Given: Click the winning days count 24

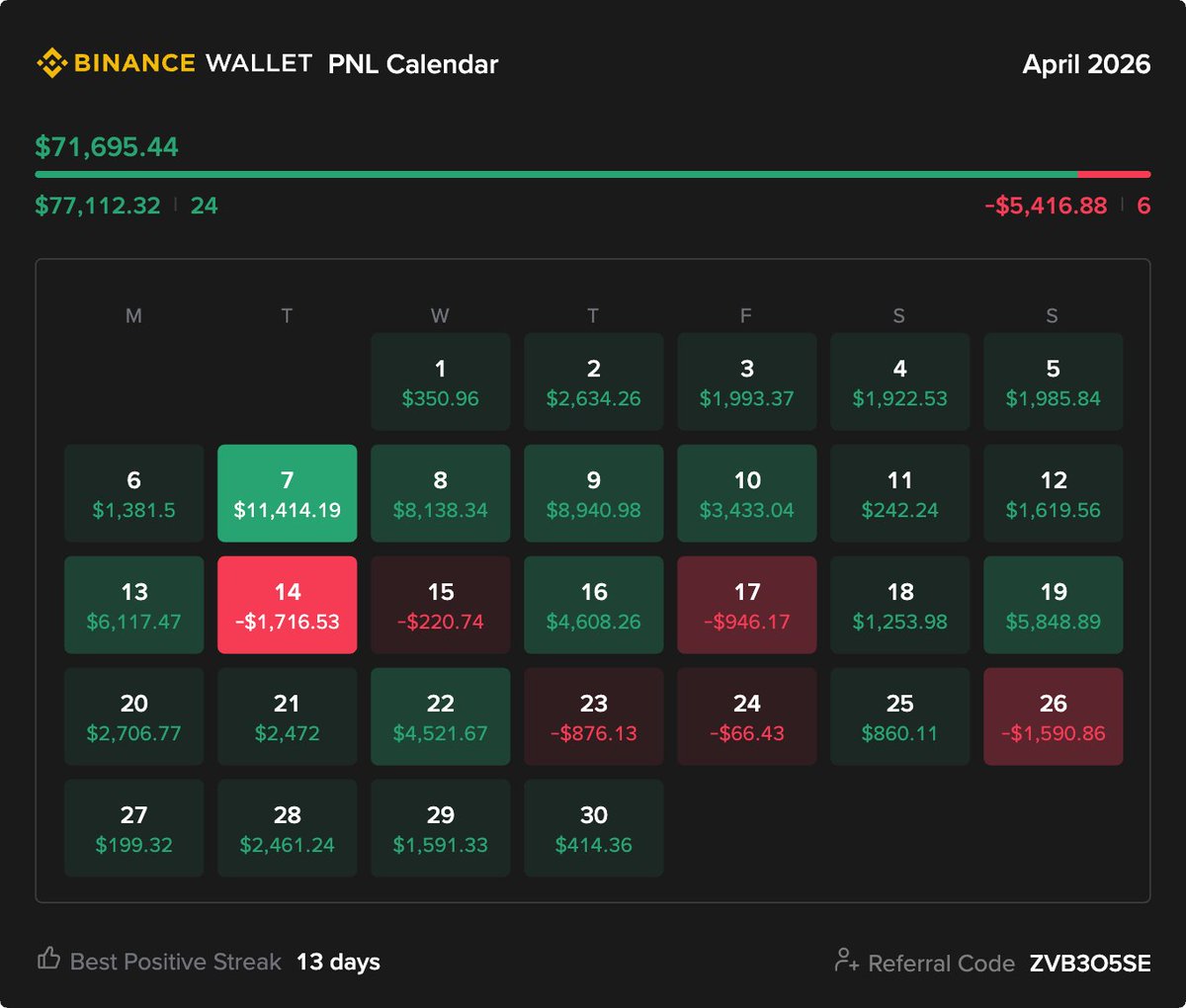Looking at the screenshot, I should click(x=205, y=206).
